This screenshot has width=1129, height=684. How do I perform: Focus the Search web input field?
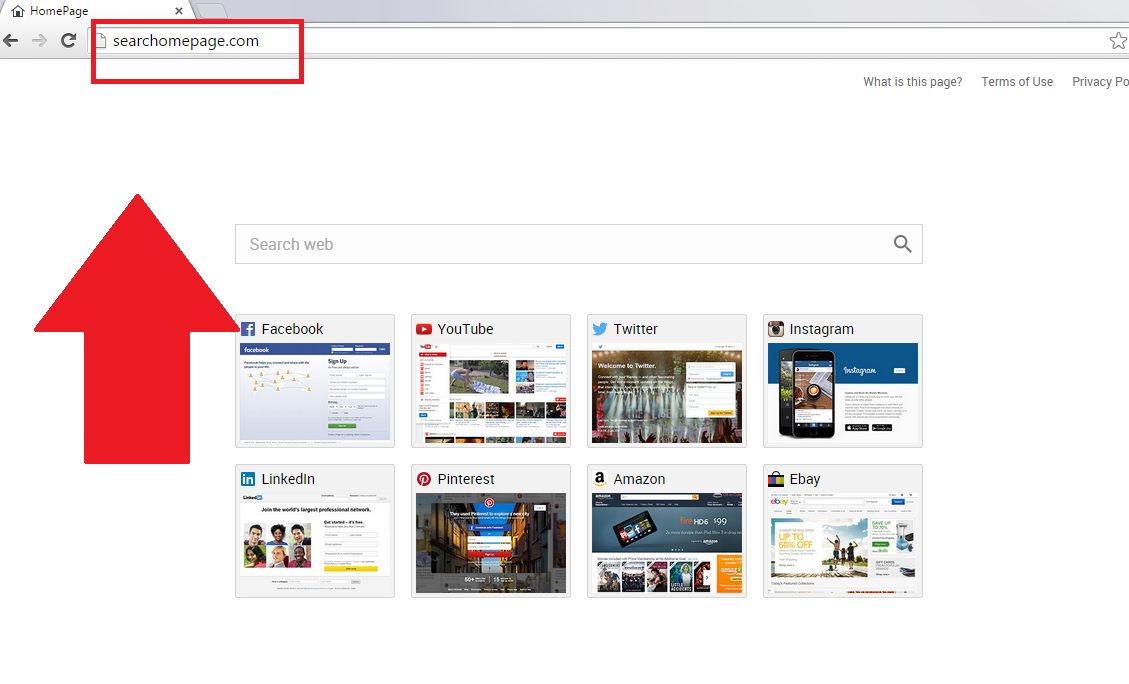pyautogui.click(x=560, y=244)
